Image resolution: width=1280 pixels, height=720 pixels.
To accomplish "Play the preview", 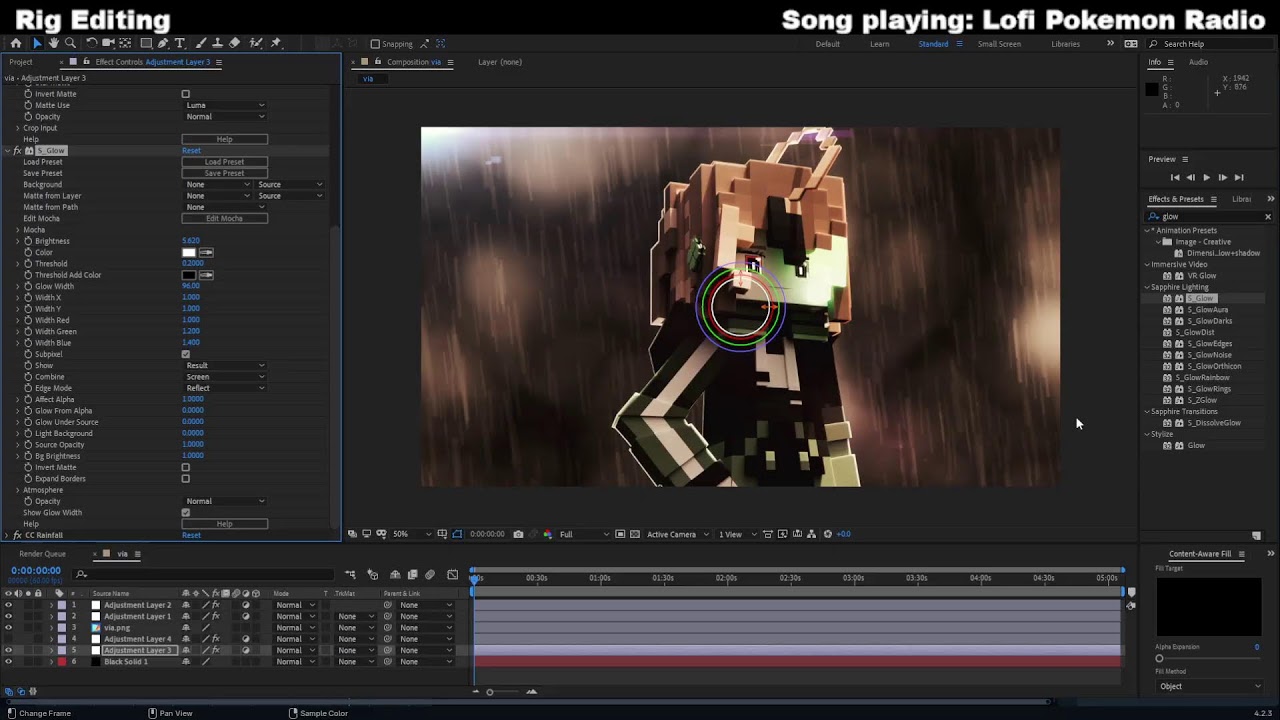I will coord(1206,177).
